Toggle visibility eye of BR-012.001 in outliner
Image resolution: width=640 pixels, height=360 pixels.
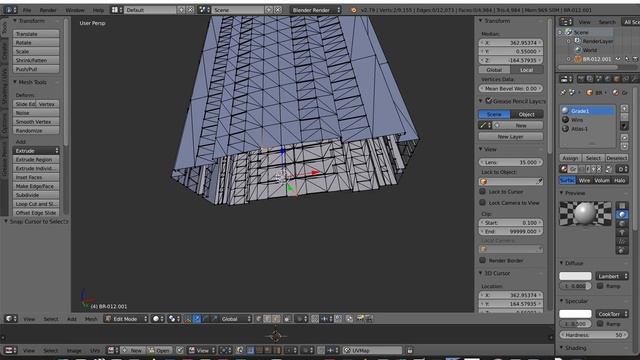tap(618, 59)
